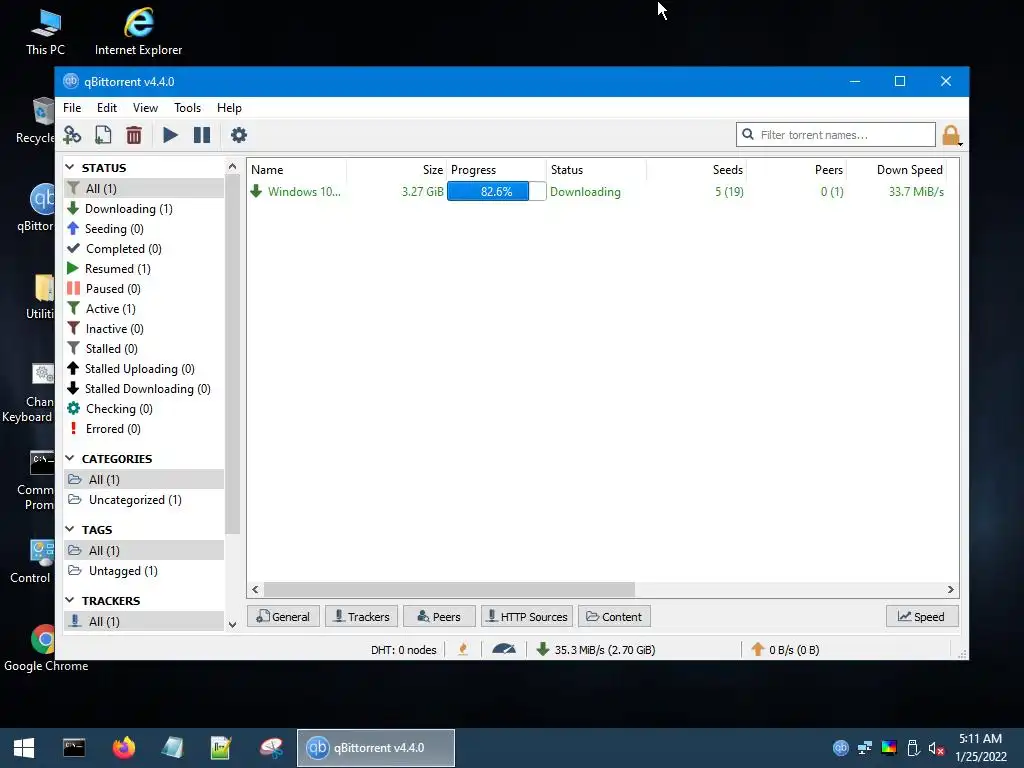Open Firefox from the taskbar
This screenshot has height=768, width=1024.
(x=123, y=748)
